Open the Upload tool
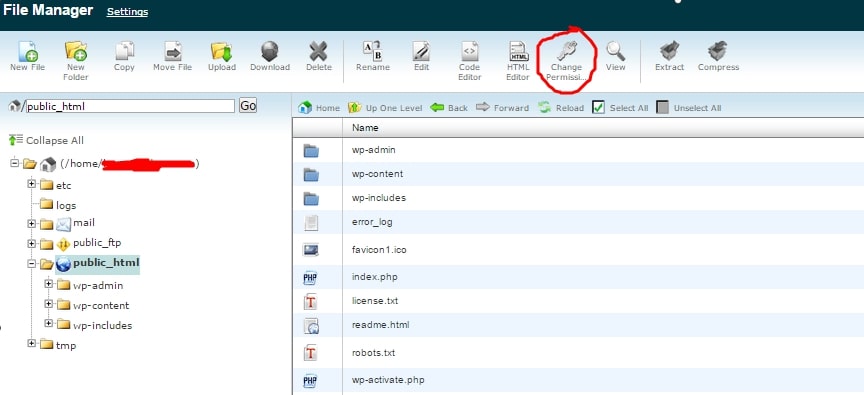 tap(222, 56)
